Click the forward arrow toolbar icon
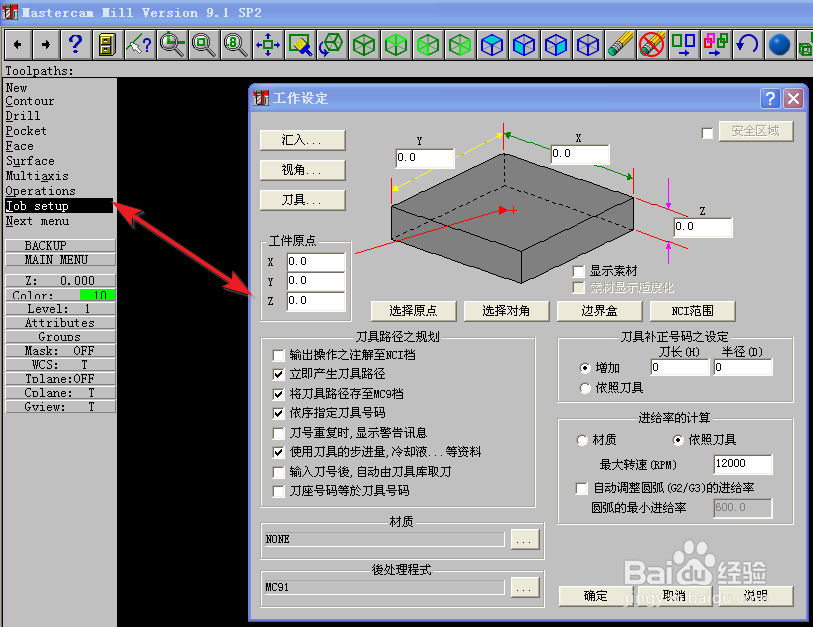 click(46, 45)
